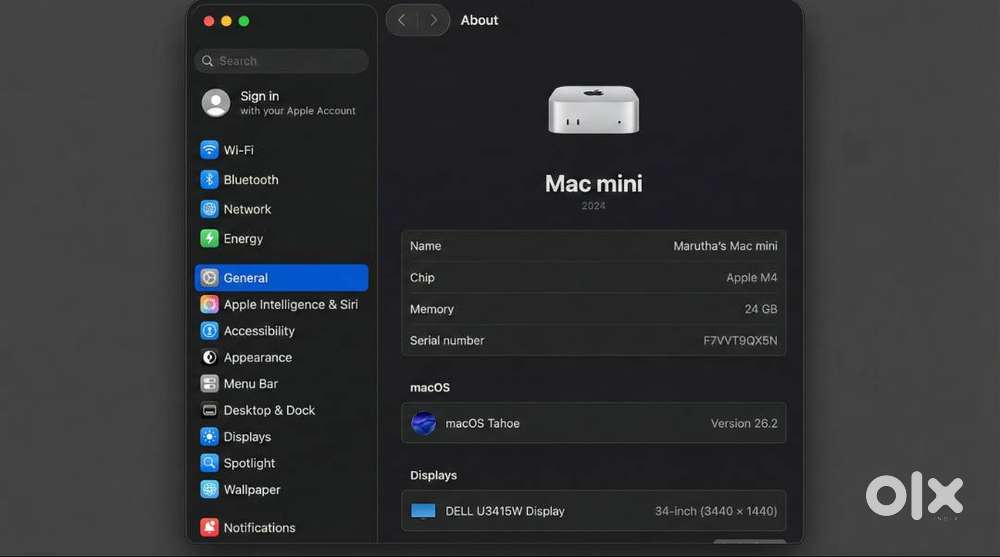Click the Accessibility icon
Image resolution: width=1000 pixels, height=557 pixels.
pyautogui.click(x=209, y=331)
